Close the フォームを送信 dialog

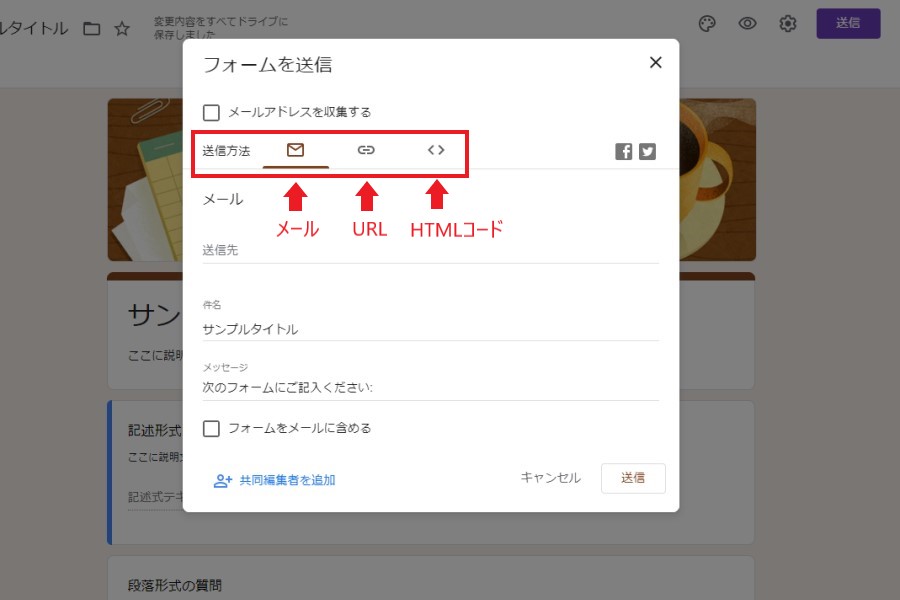pyautogui.click(x=655, y=63)
